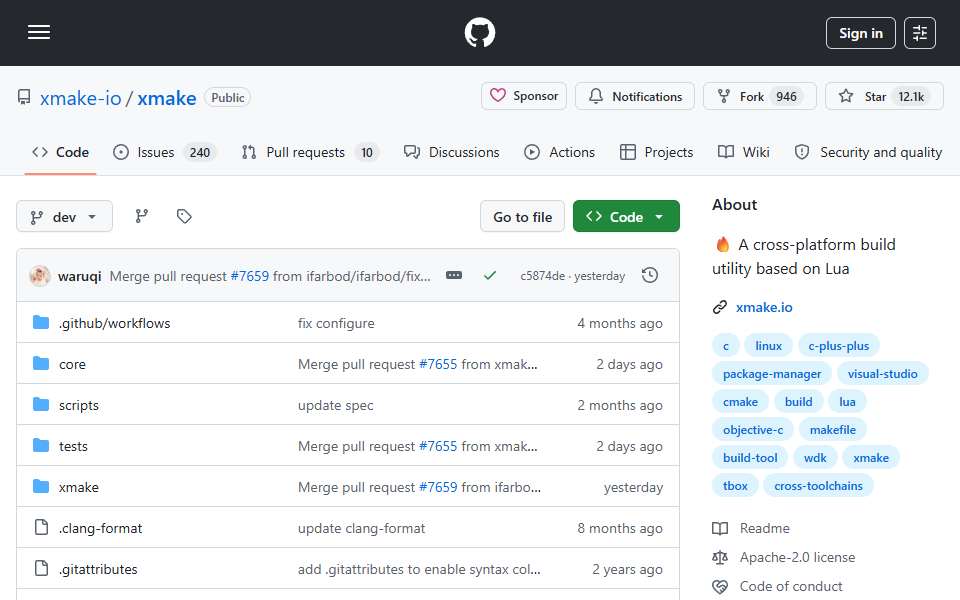The height and width of the screenshot is (600, 960).
Task: Open the Discussions tab
Action: tap(452, 152)
